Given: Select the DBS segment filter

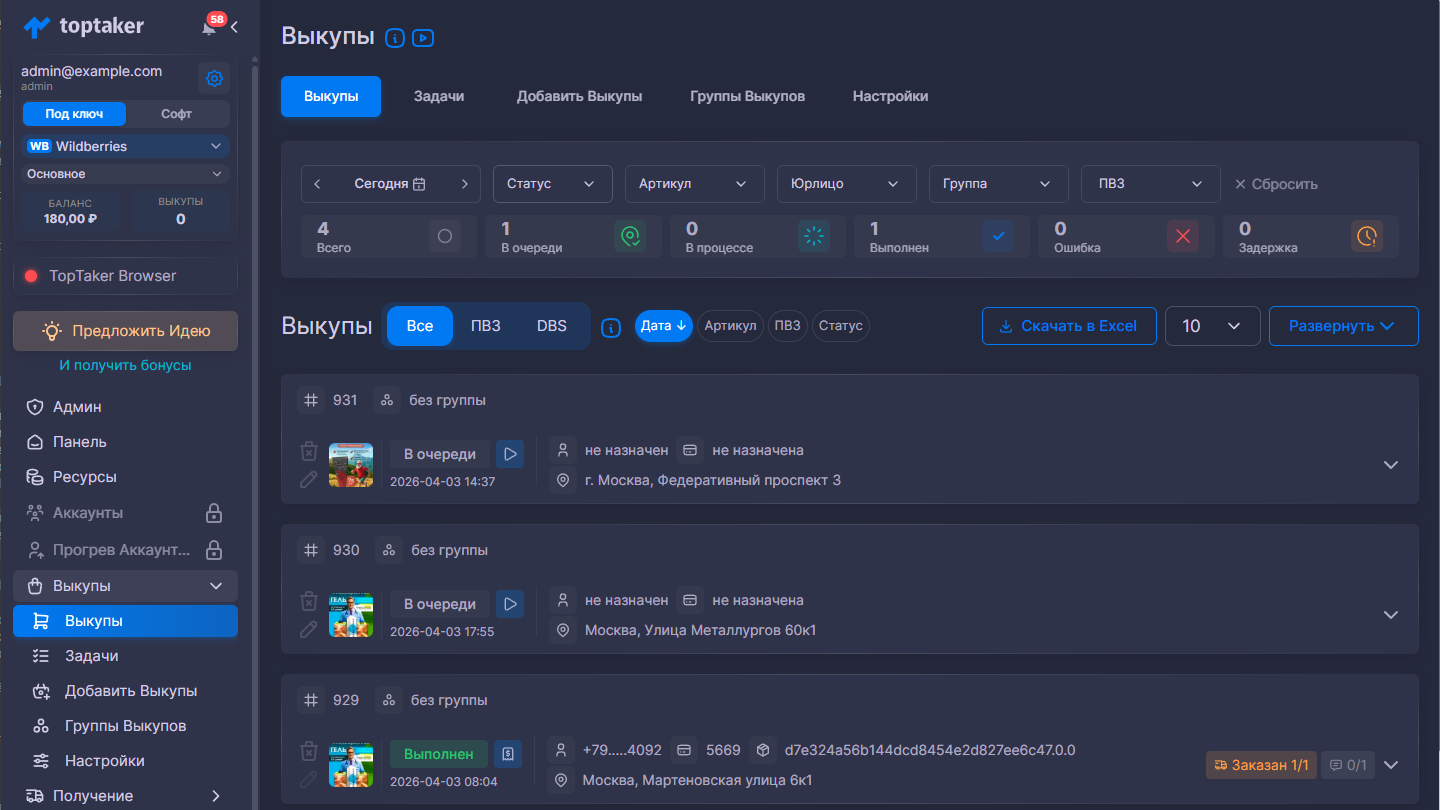Looking at the screenshot, I should 551,326.
